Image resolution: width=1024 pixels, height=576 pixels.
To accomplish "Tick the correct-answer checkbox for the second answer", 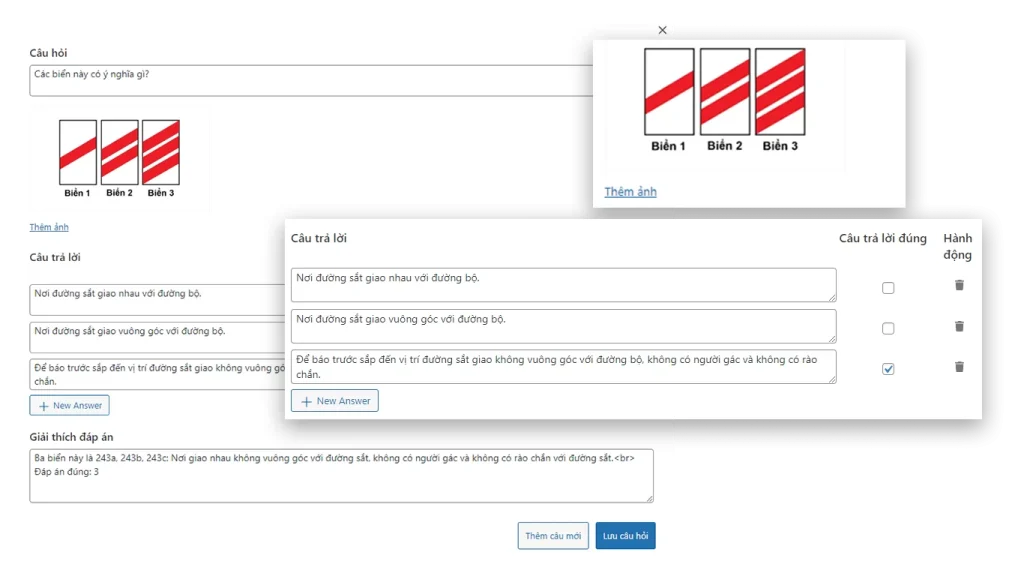I will [888, 329].
